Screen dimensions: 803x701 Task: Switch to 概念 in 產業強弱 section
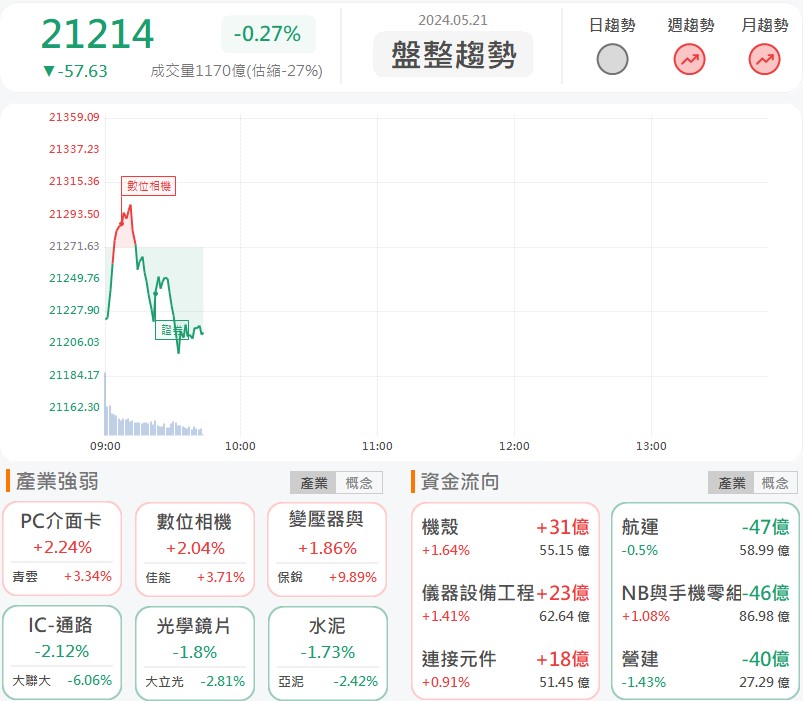(358, 483)
